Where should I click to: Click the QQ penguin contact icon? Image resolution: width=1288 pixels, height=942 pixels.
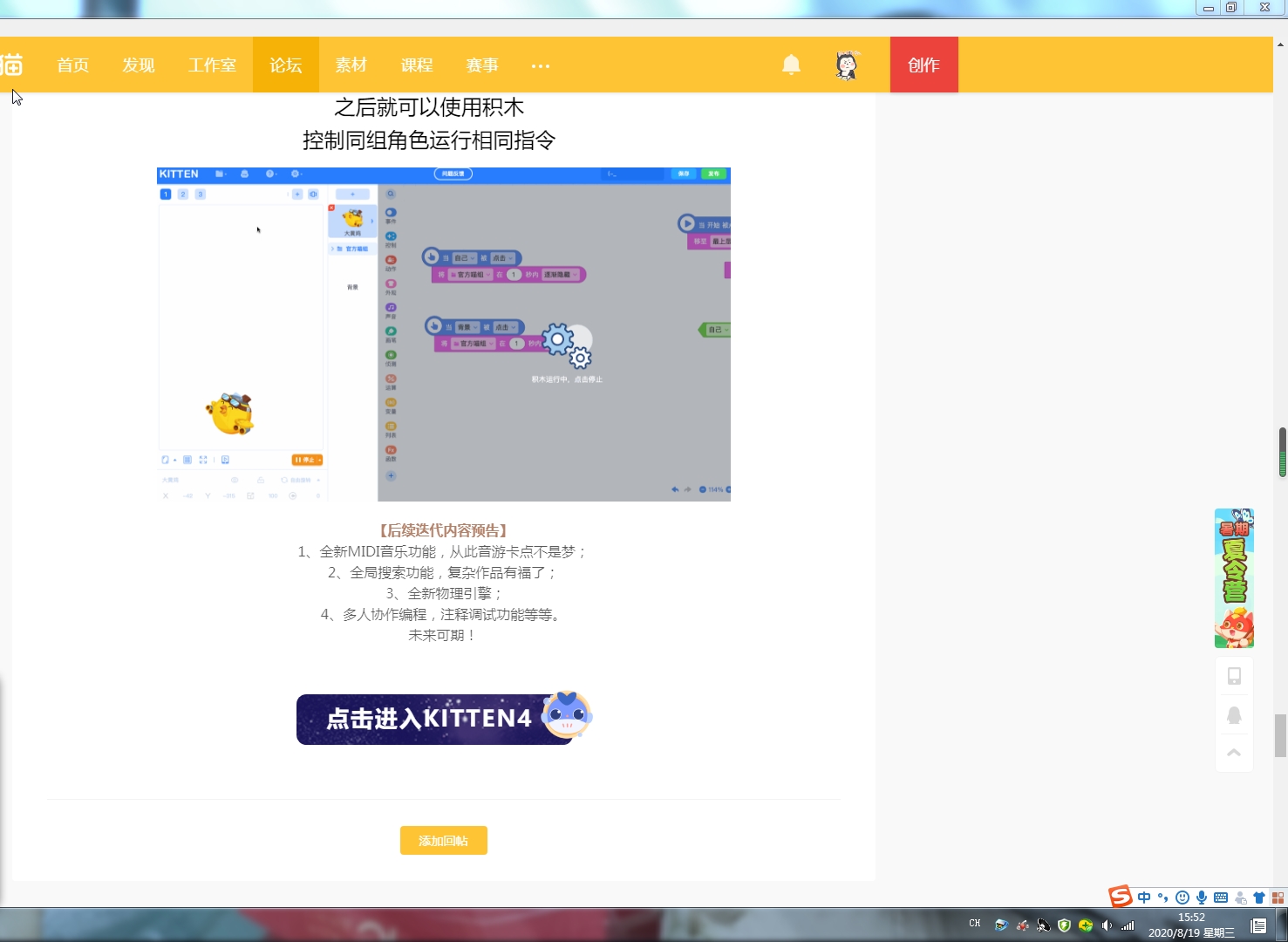pos(1234,715)
